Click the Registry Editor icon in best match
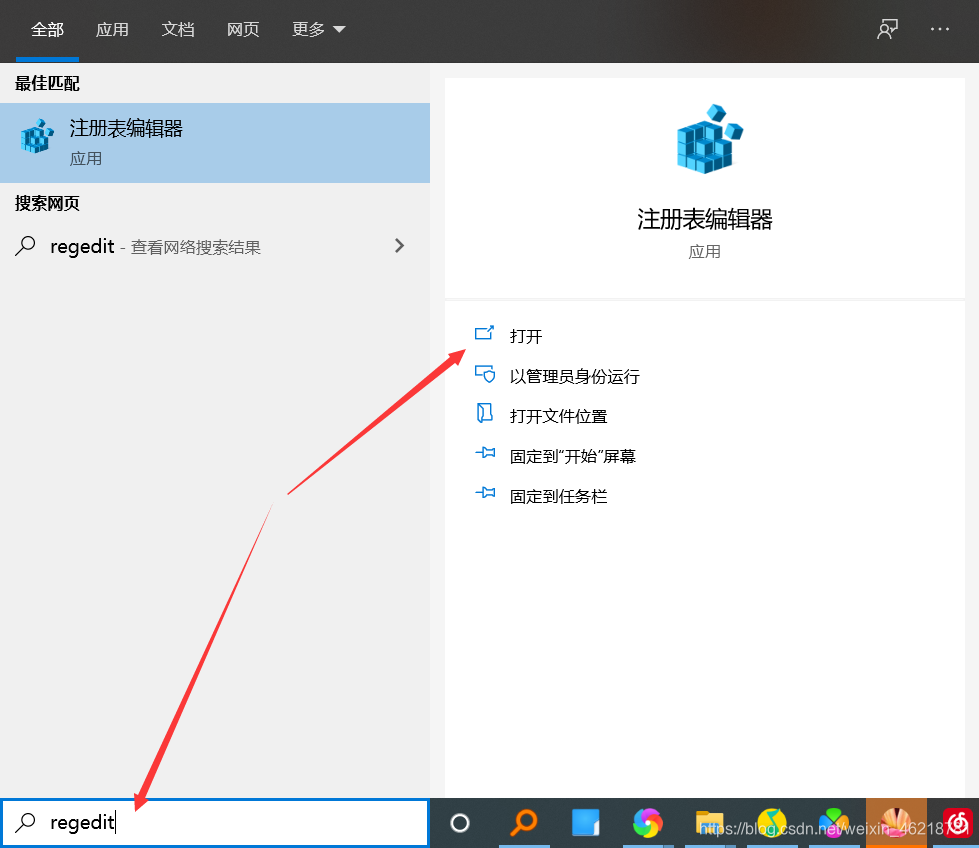Screen dimensions: 979x848 [x=37, y=136]
